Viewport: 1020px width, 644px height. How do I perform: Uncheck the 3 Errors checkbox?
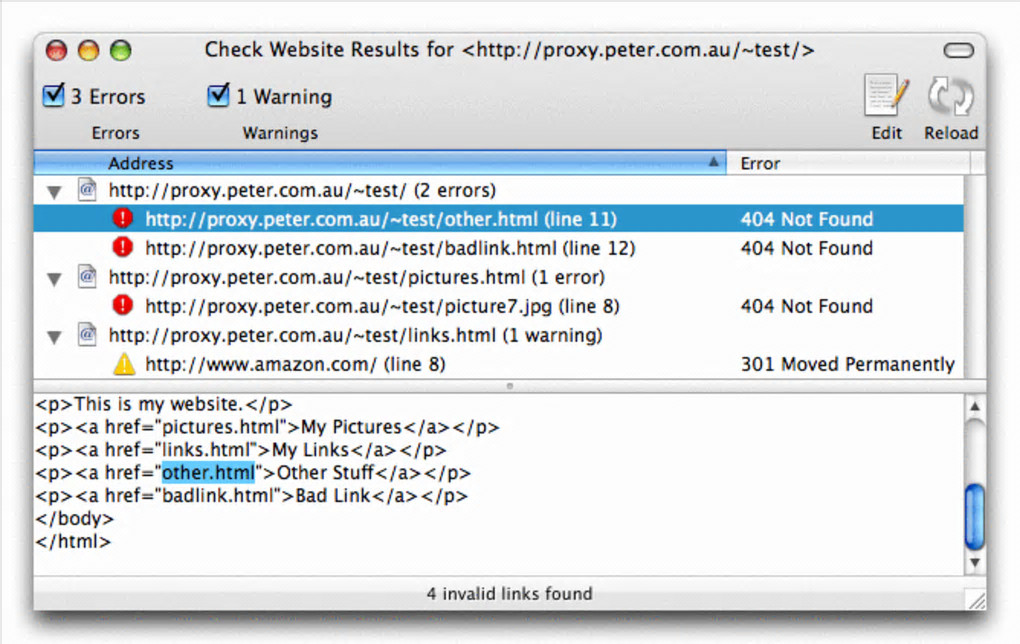pos(53,96)
